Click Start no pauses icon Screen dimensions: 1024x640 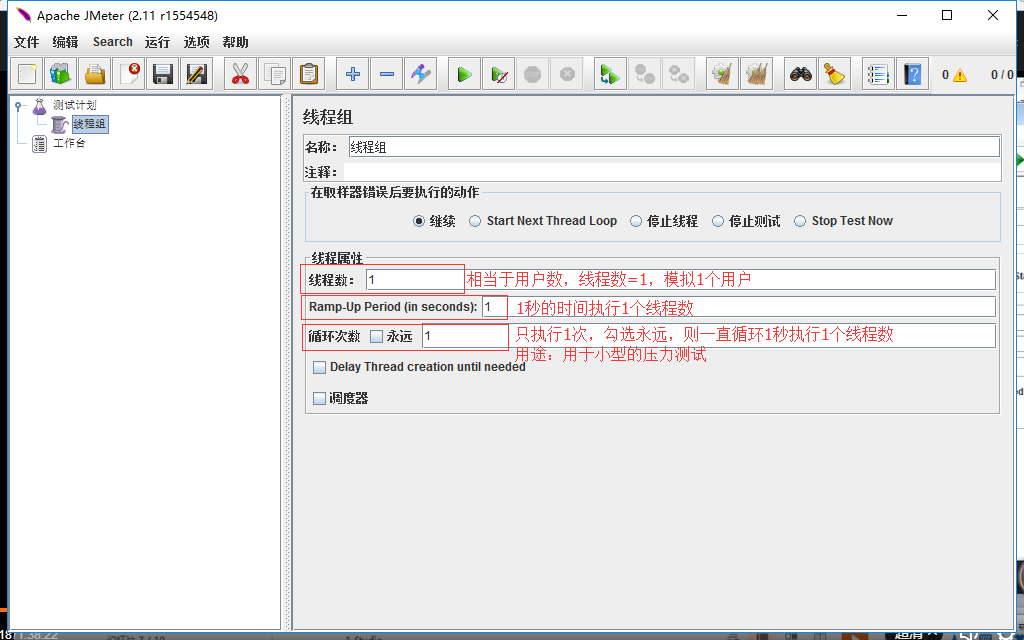coord(499,74)
